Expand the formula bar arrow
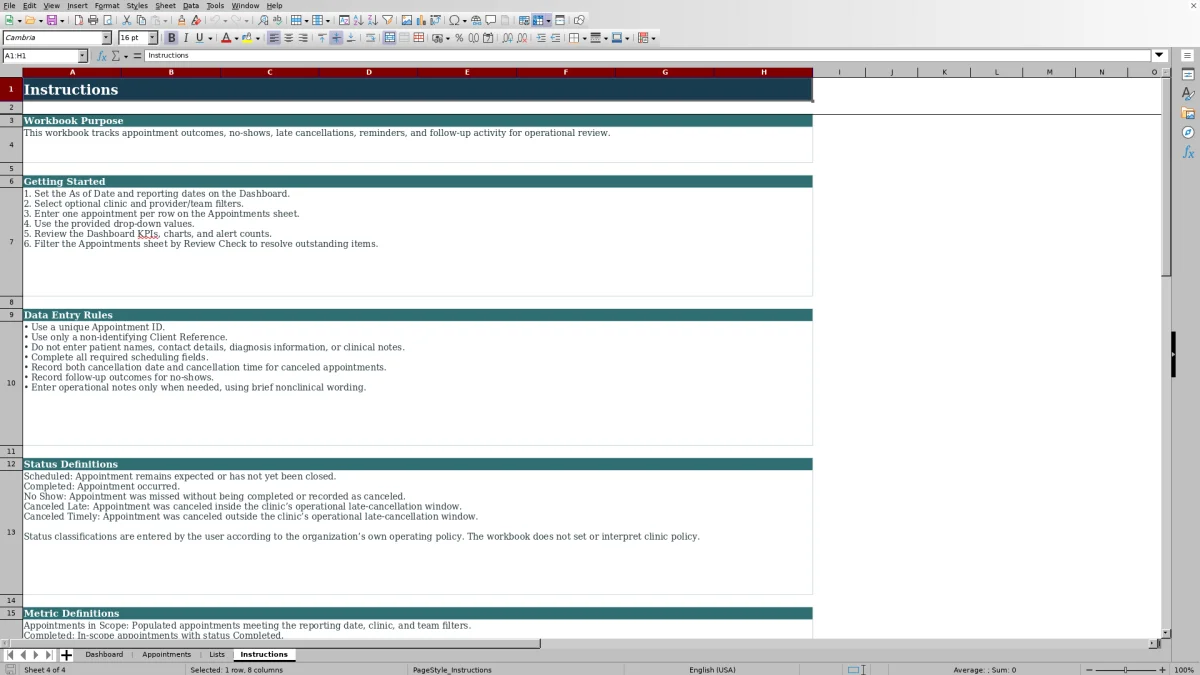The width and height of the screenshot is (1200, 675). click(1160, 56)
